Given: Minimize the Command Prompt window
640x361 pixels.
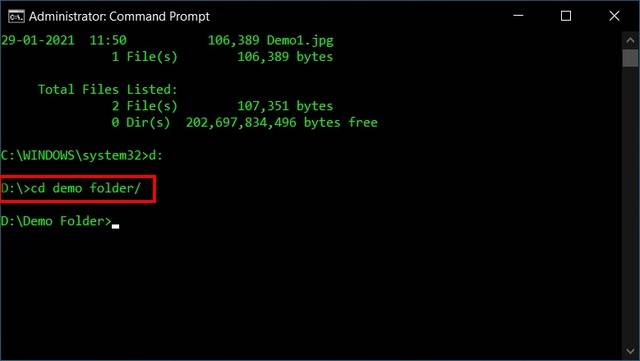Looking at the screenshot, I should click(x=518, y=16).
